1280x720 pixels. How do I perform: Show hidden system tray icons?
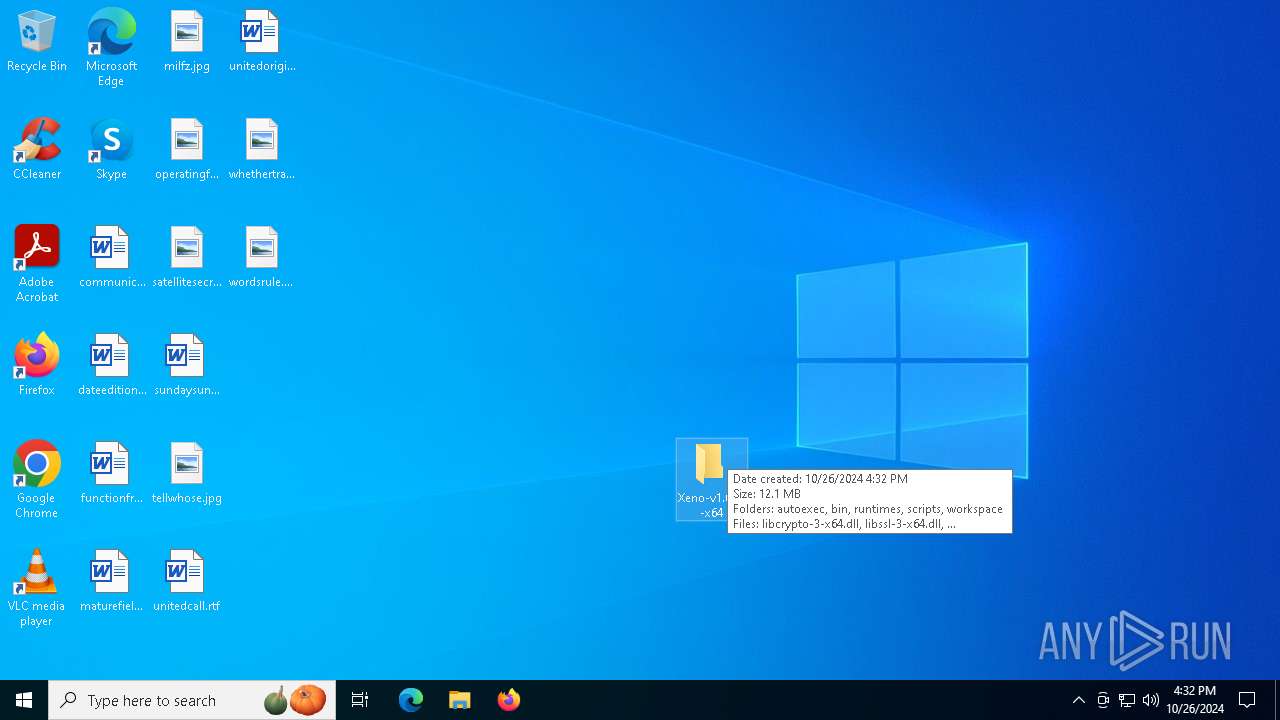click(1079, 700)
